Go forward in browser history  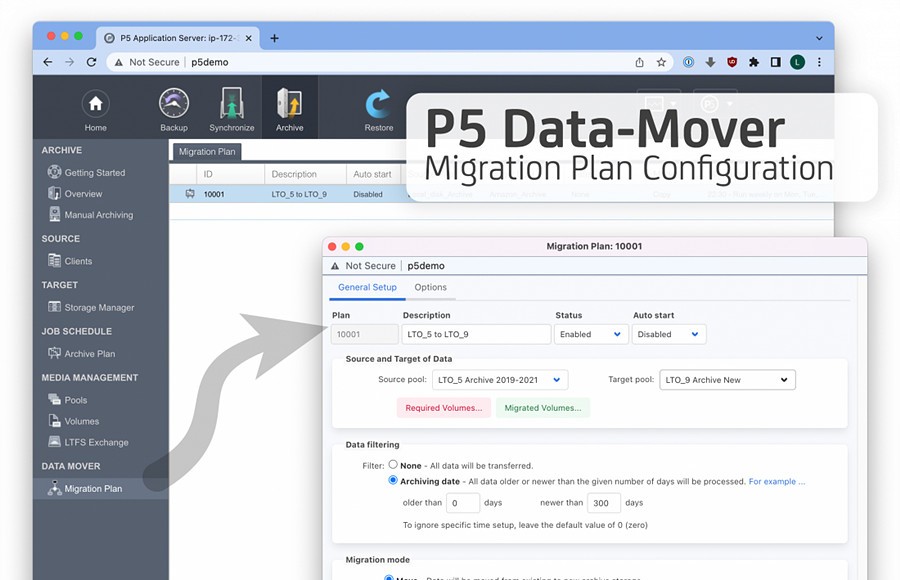[x=69, y=62]
